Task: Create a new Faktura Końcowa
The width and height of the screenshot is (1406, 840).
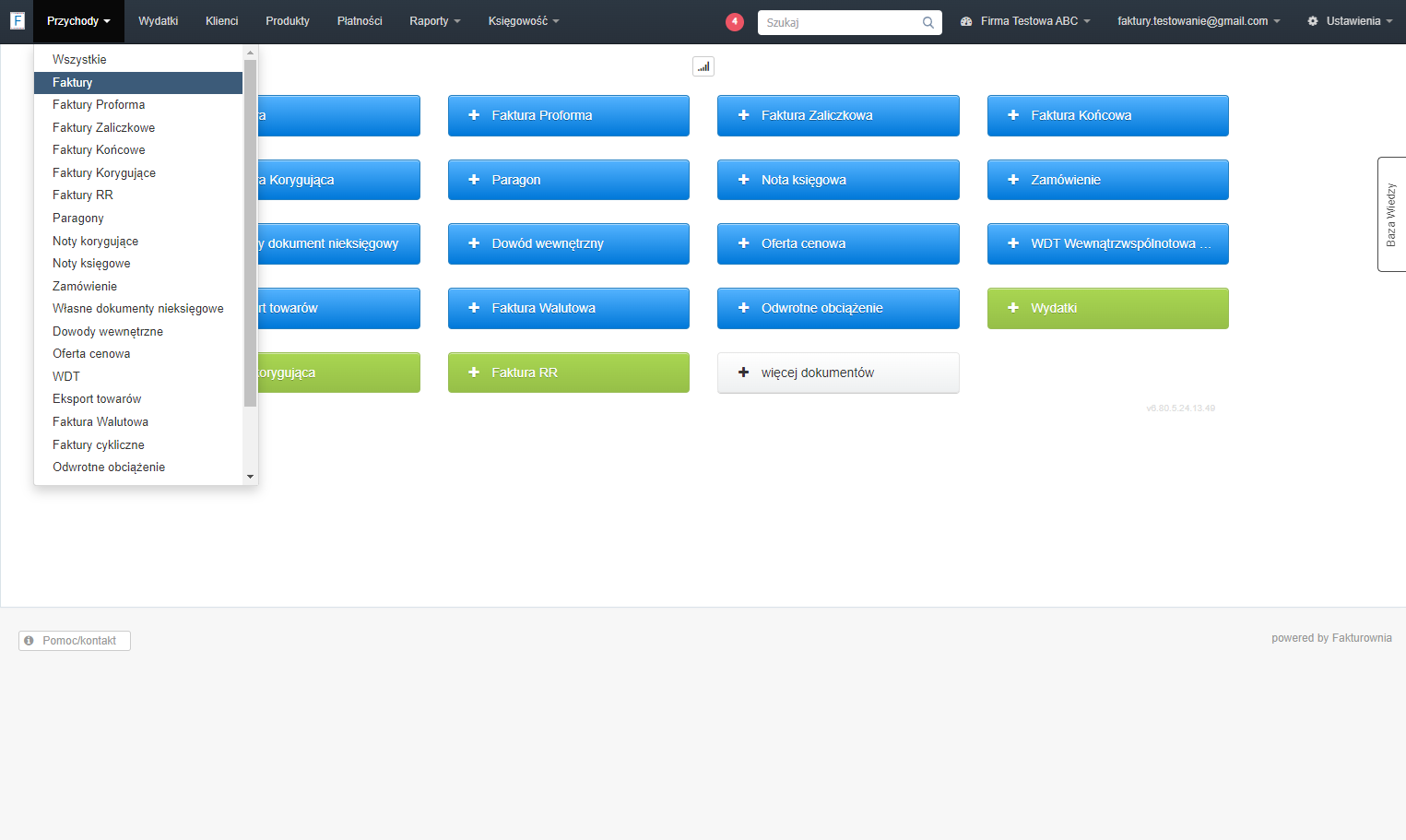Action: click(1108, 115)
